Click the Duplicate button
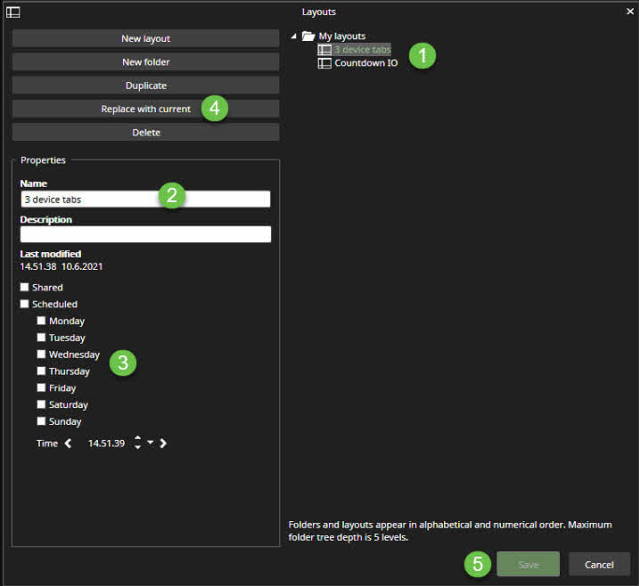Viewport: 639px width, 586px height. click(x=145, y=85)
